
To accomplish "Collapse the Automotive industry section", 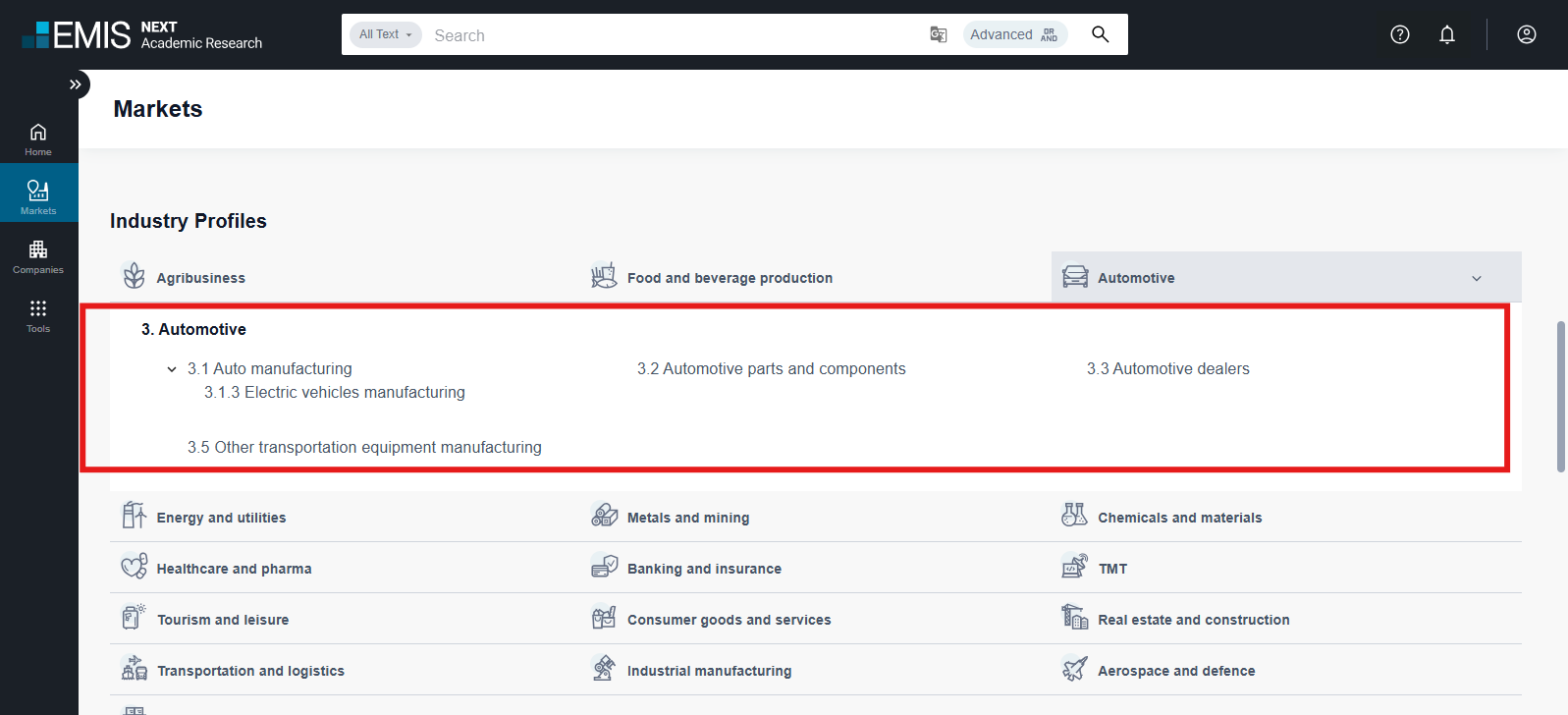I will (1476, 278).
